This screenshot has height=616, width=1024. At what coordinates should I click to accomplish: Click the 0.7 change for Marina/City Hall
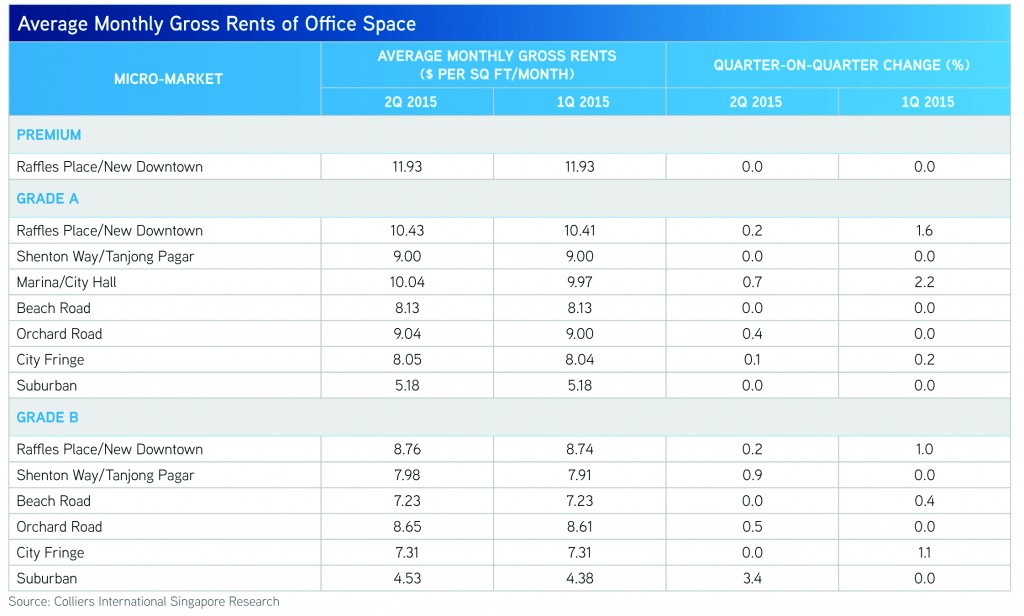[x=752, y=282]
